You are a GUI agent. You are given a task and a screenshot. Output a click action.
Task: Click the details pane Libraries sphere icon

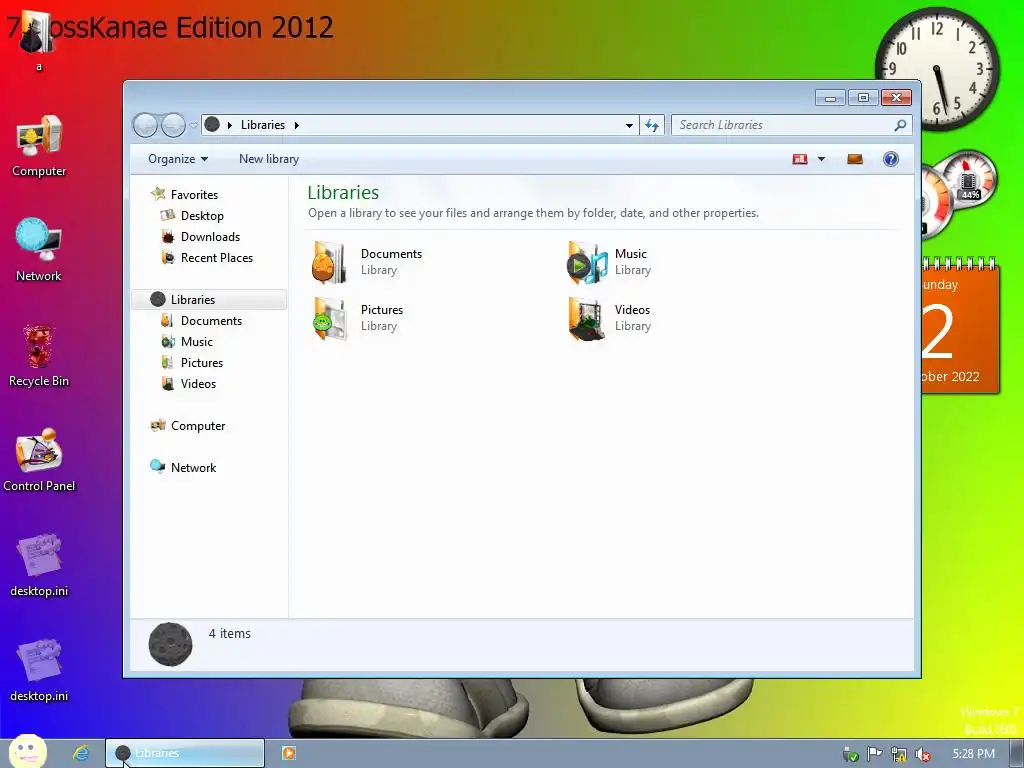[x=170, y=644]
